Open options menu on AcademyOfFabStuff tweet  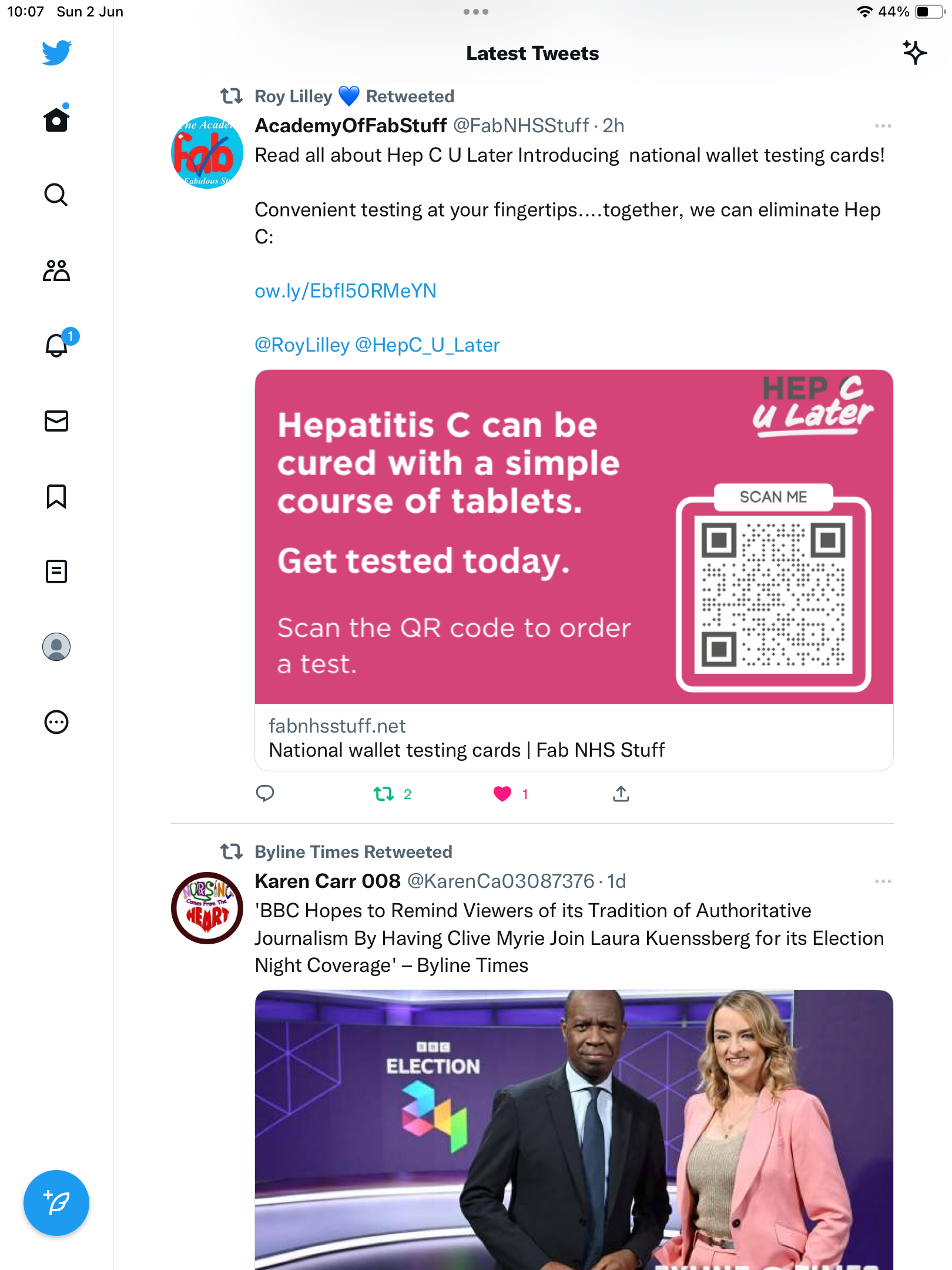point(883,126)
